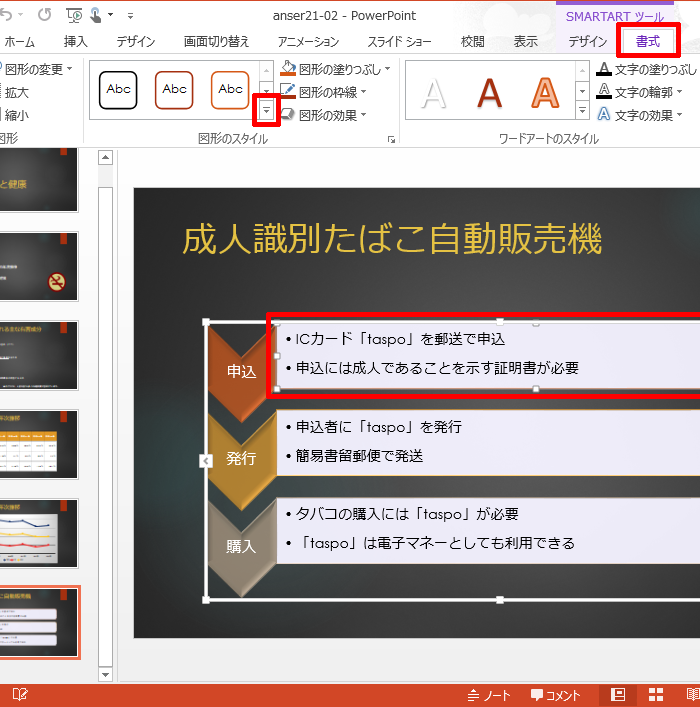Open the スライド ショー tab
This screenshot has height=707, width=700.
[x=399, y=41]
